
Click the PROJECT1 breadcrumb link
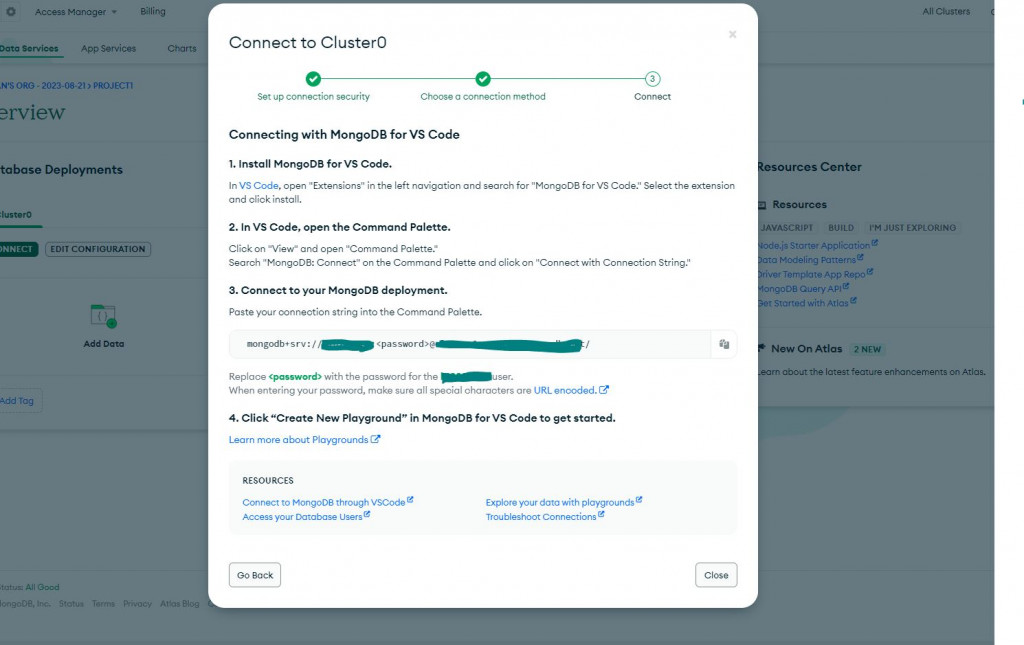113,86
